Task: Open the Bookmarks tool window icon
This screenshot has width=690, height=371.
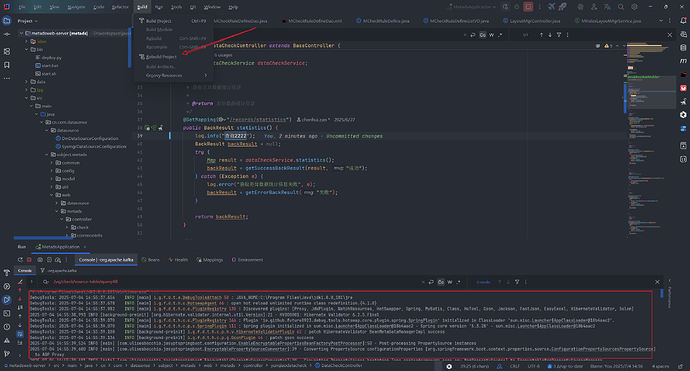Action: click(7, 65)
